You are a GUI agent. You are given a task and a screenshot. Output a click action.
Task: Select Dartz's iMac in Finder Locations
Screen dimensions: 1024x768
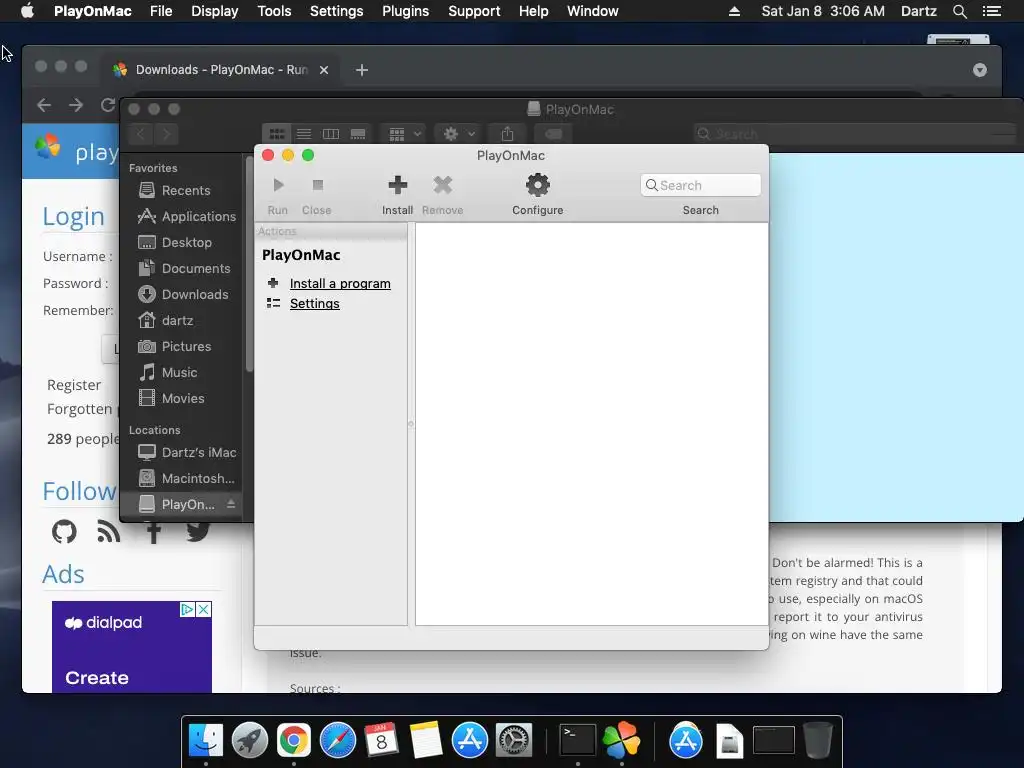pyautogui.click(x=187, y=453)
